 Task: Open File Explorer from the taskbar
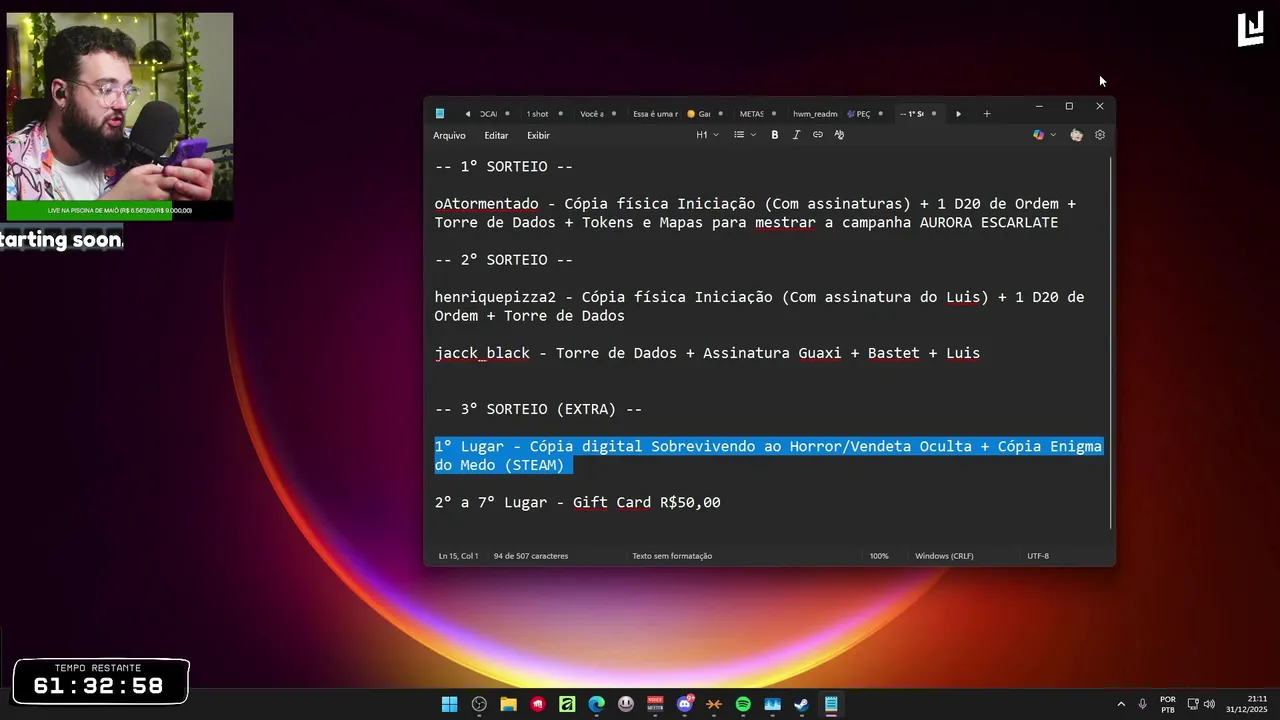[x=508, y=704]
